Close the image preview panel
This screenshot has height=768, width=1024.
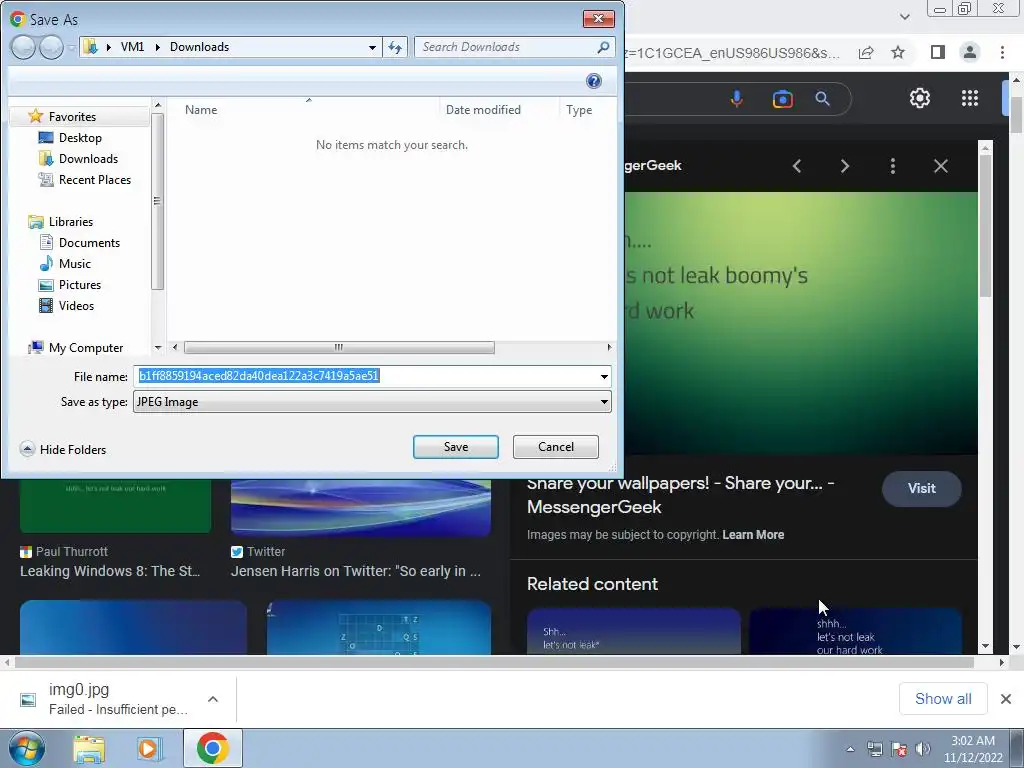[940, 166]
